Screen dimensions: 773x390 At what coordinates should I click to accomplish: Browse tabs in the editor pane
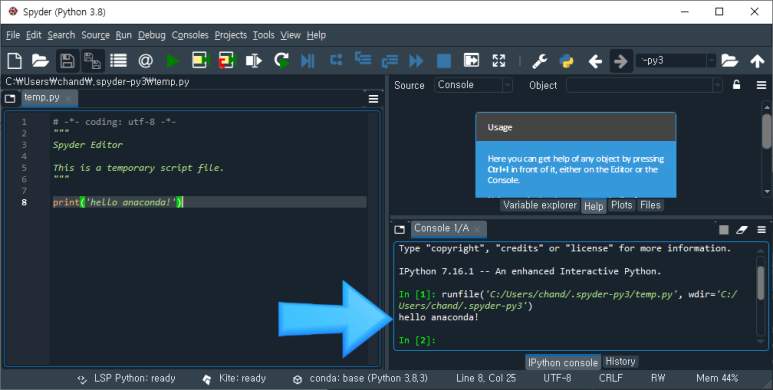click(x=10, y=99)
